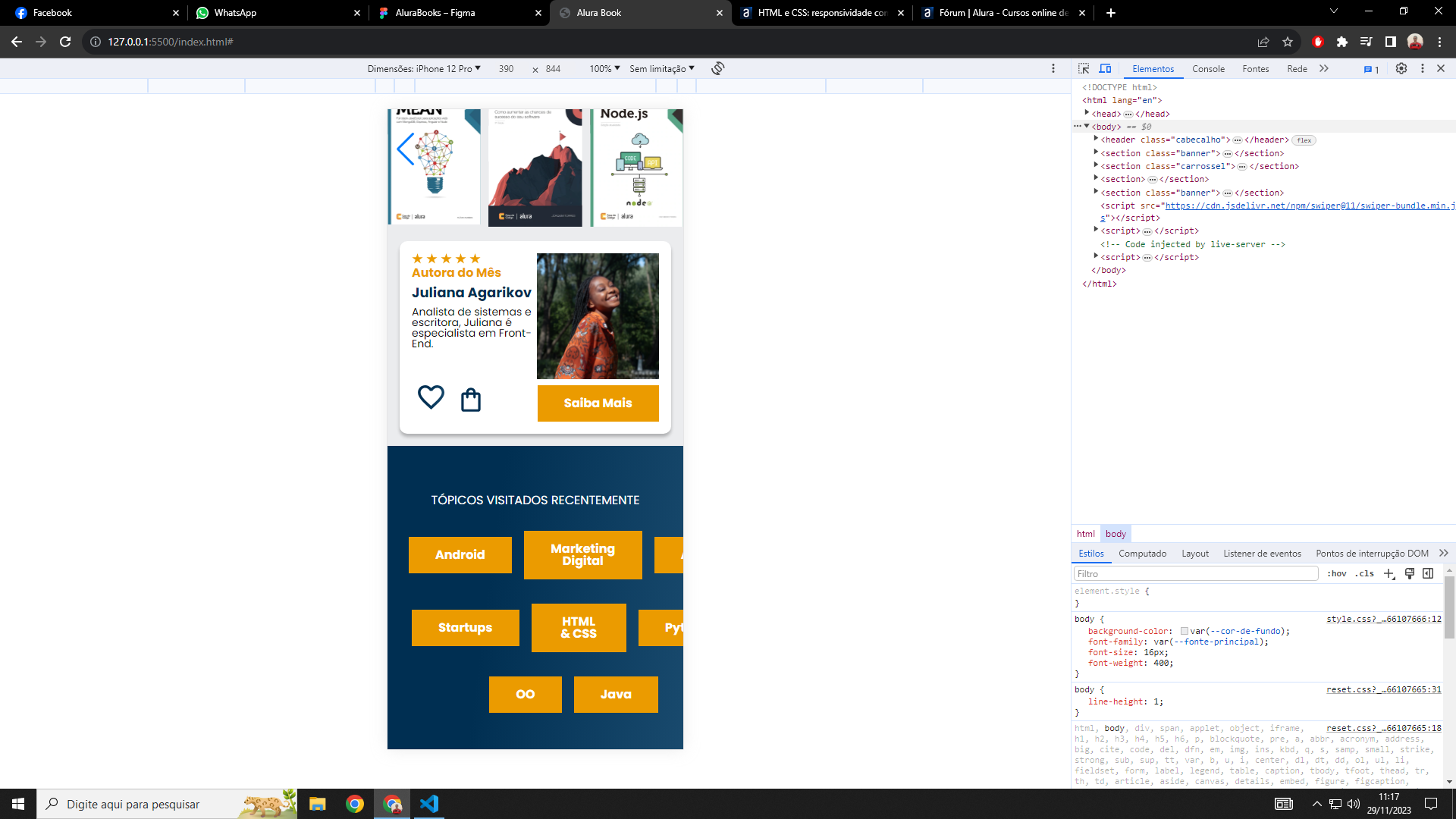Screen dimensions: 1456x819
Task: Open Visual Studio Code from the taskbar
Action: click(428, 804)
